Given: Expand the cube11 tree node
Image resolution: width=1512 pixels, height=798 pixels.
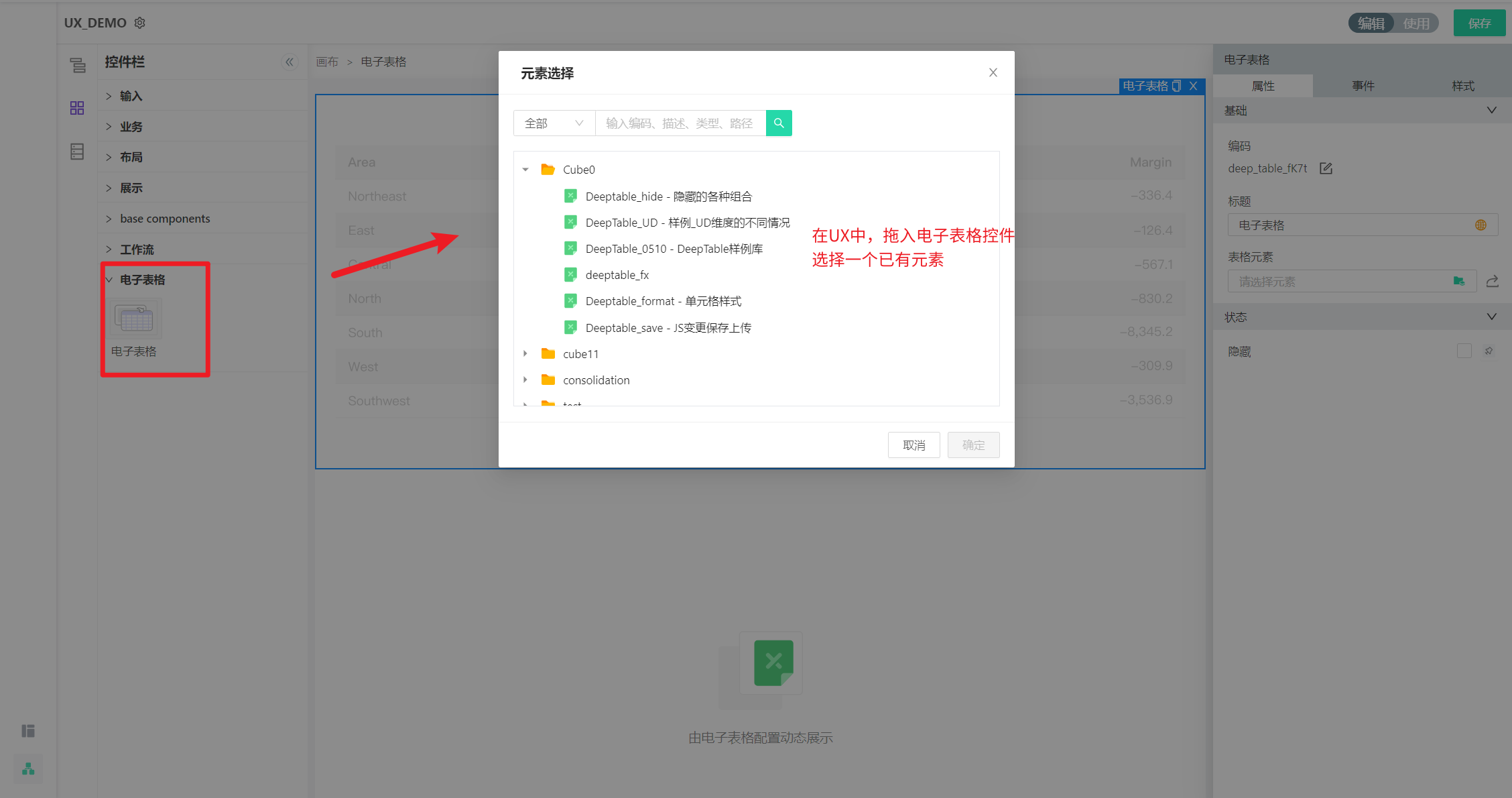Looking at the screenshot, I should click(x=525, y=353).
